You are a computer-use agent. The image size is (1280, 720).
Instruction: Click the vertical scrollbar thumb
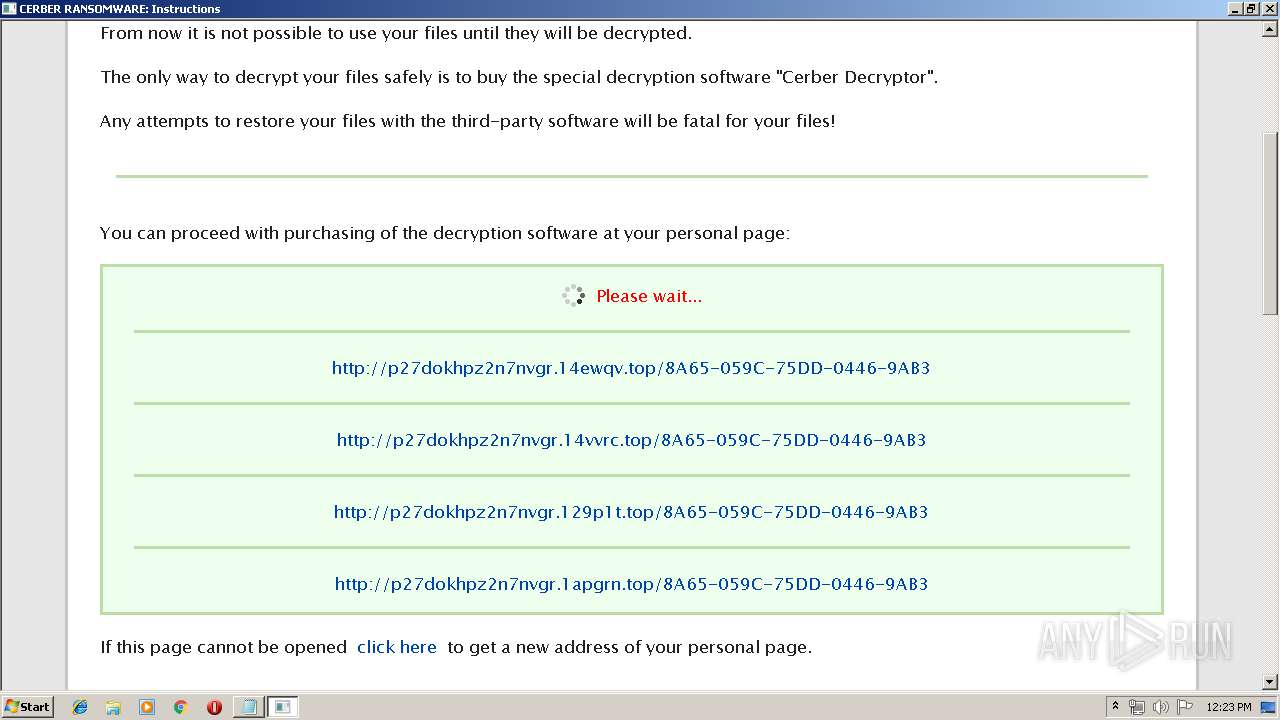(1271, 224)
